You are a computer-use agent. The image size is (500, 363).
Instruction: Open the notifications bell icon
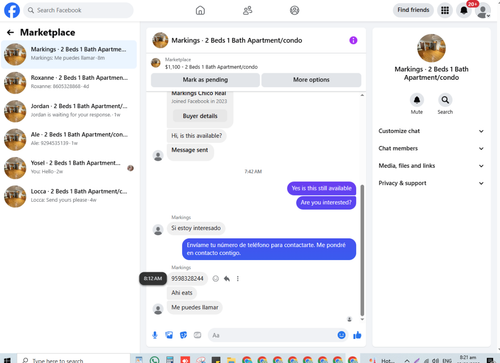click(x=464, y=10)
